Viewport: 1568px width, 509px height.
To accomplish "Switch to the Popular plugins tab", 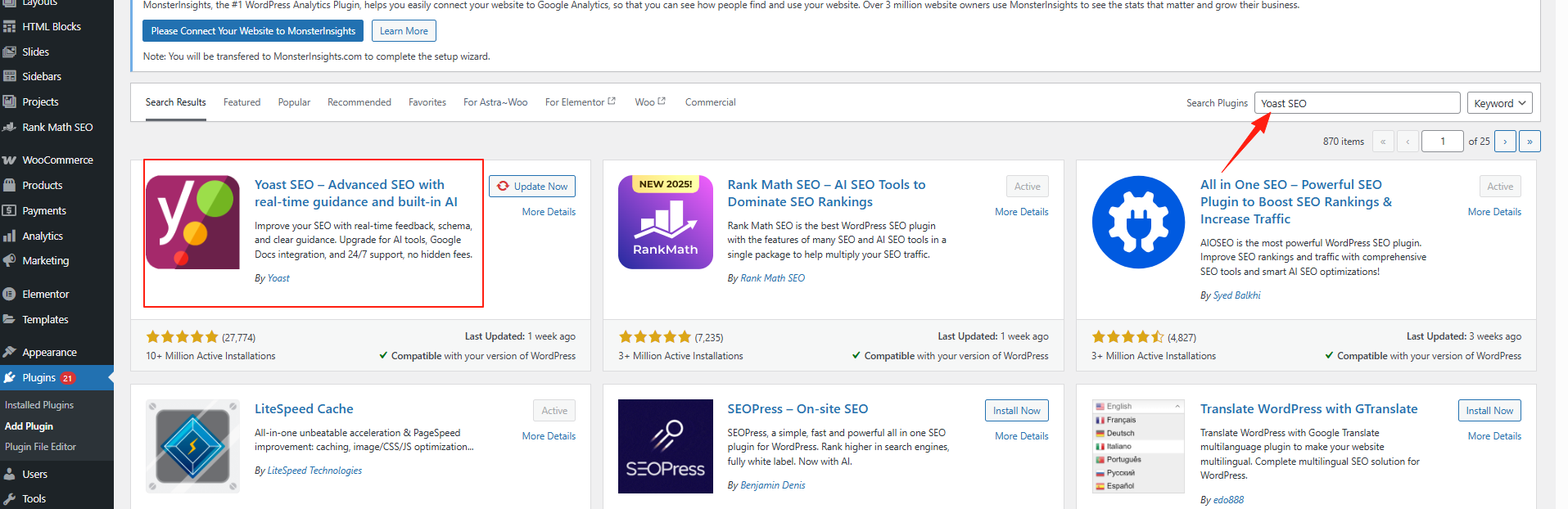I will click(x=294, y=102).
